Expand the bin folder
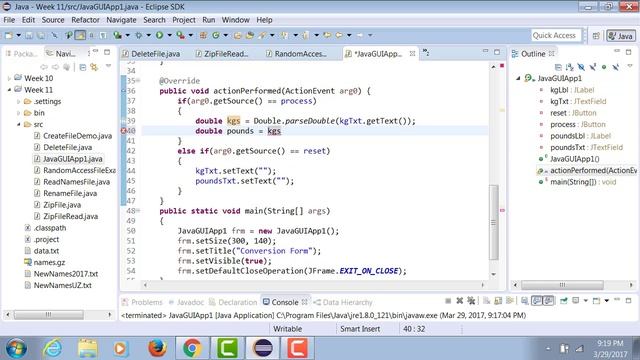 coord(18,113)
